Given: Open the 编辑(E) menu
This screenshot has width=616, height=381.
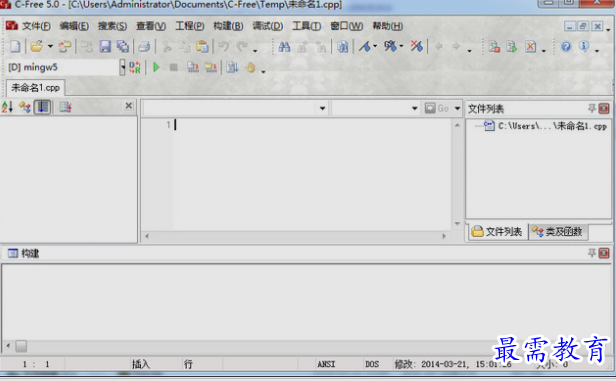Looking at the screenshot, I should click(74, 26).
